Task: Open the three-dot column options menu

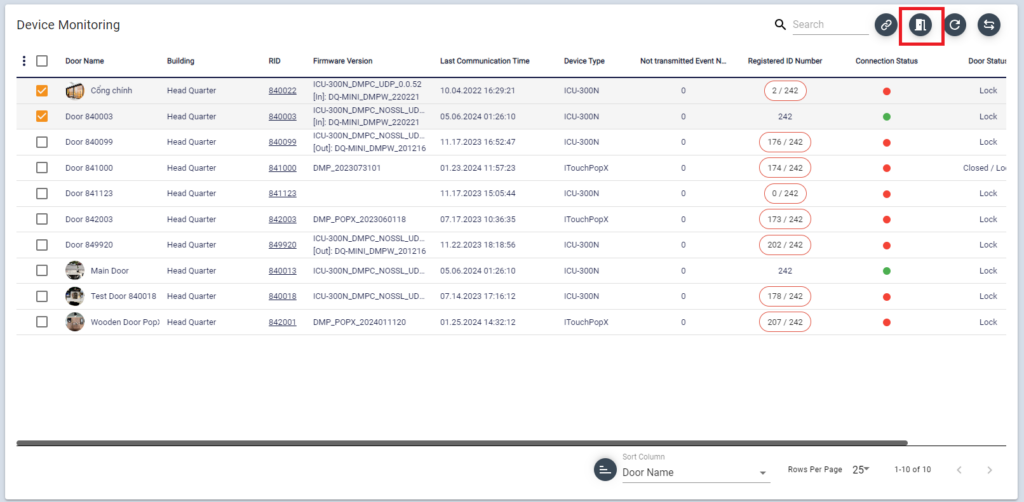Action: point(24,61)
